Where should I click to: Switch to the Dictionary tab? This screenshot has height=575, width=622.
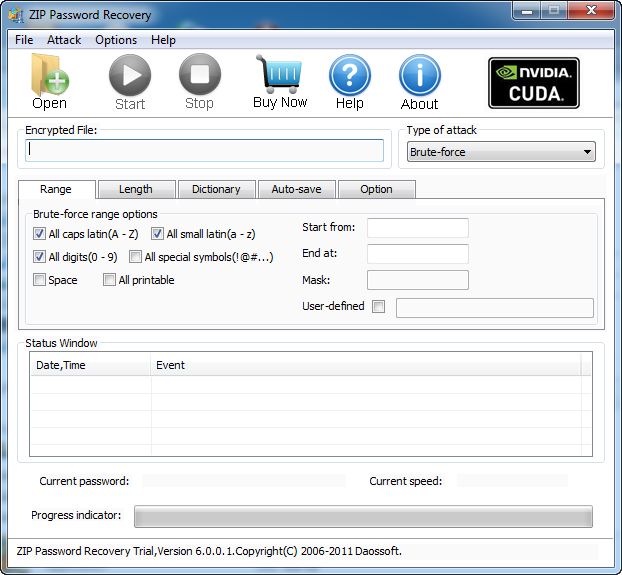coord(216,189)
